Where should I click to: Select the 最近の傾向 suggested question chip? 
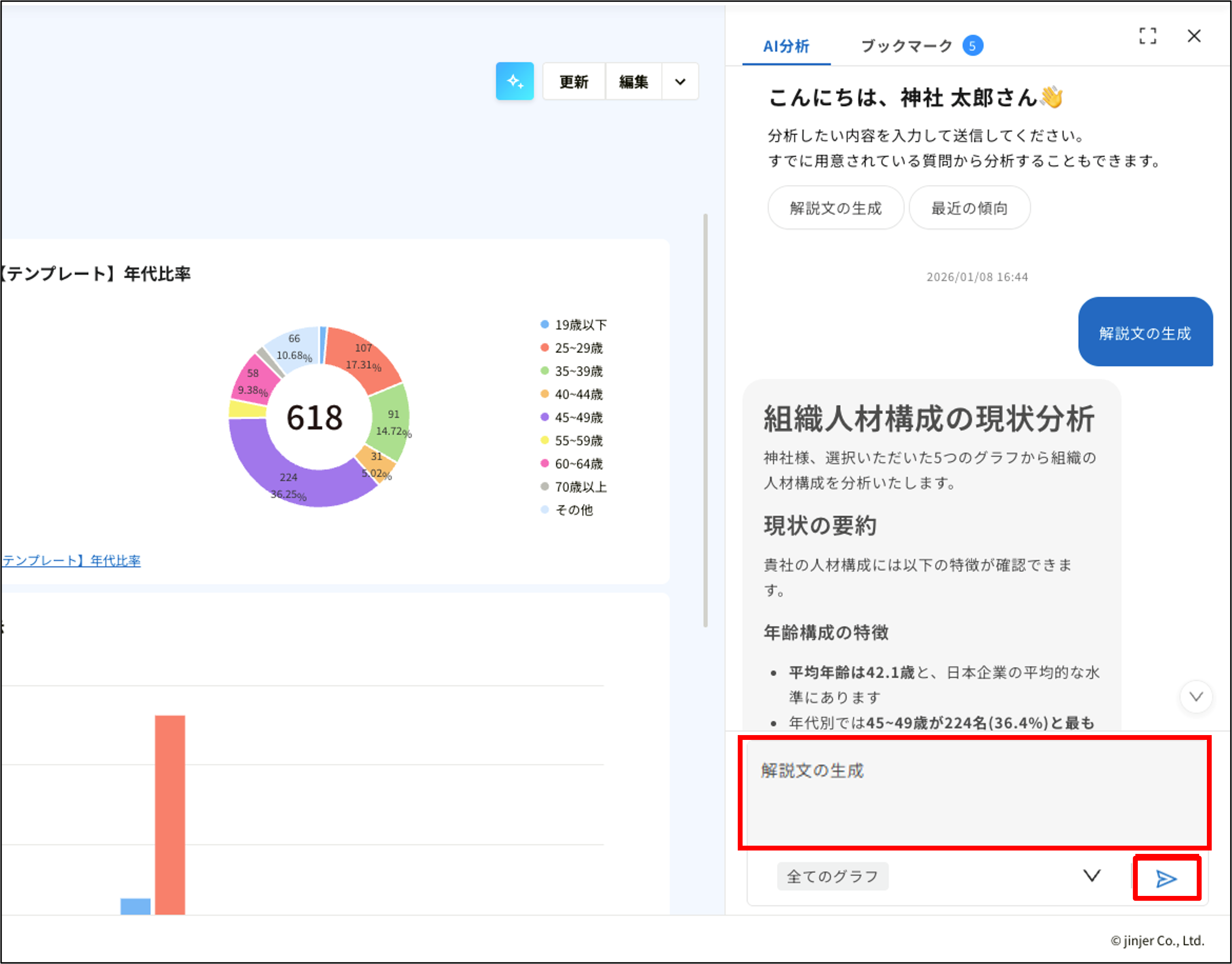click(x=970, y=208)
